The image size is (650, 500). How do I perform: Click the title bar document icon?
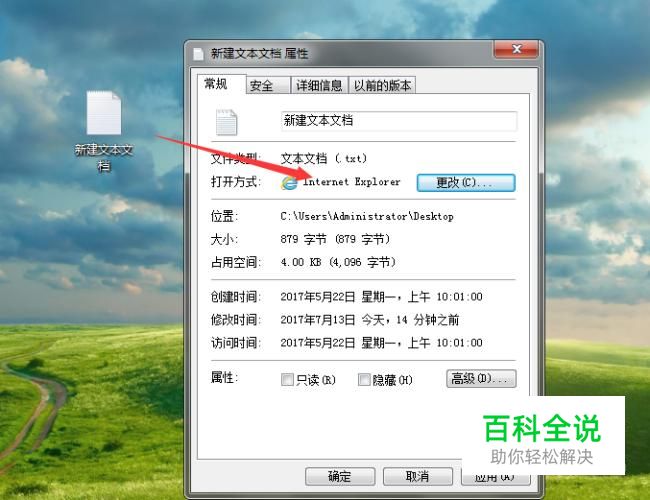(x=198, y=54)
